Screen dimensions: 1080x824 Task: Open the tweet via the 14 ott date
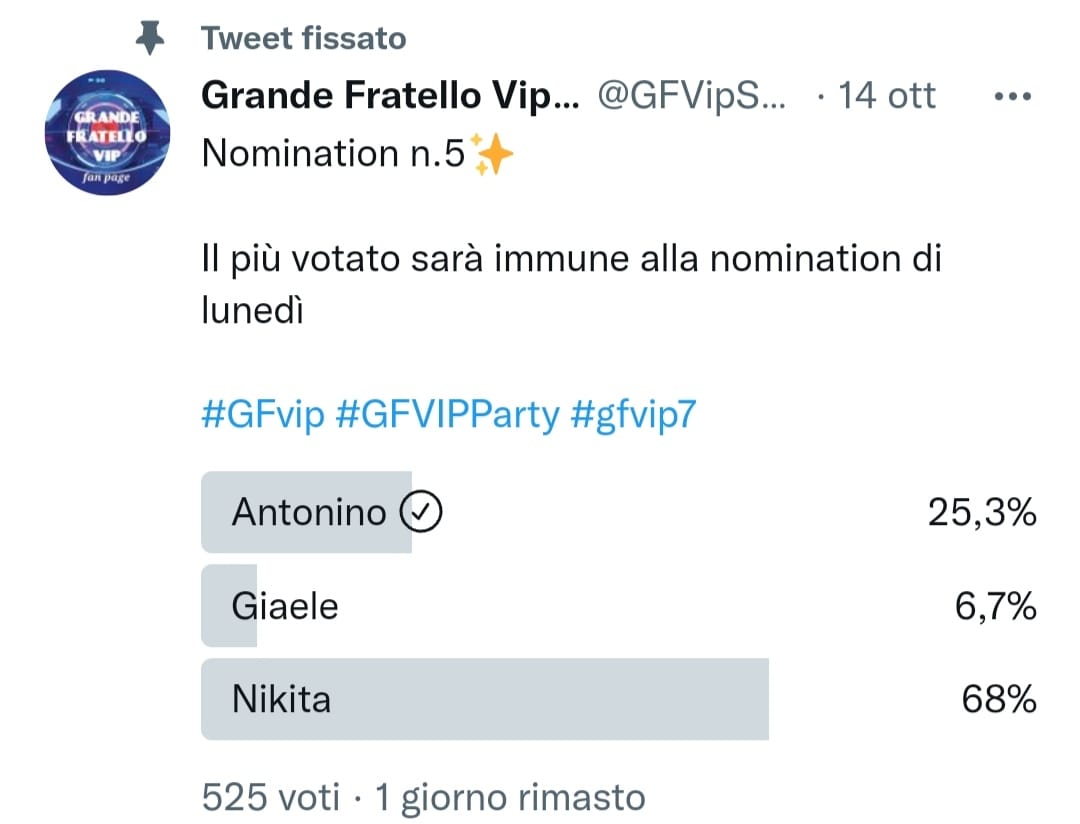tap(886, 96)
